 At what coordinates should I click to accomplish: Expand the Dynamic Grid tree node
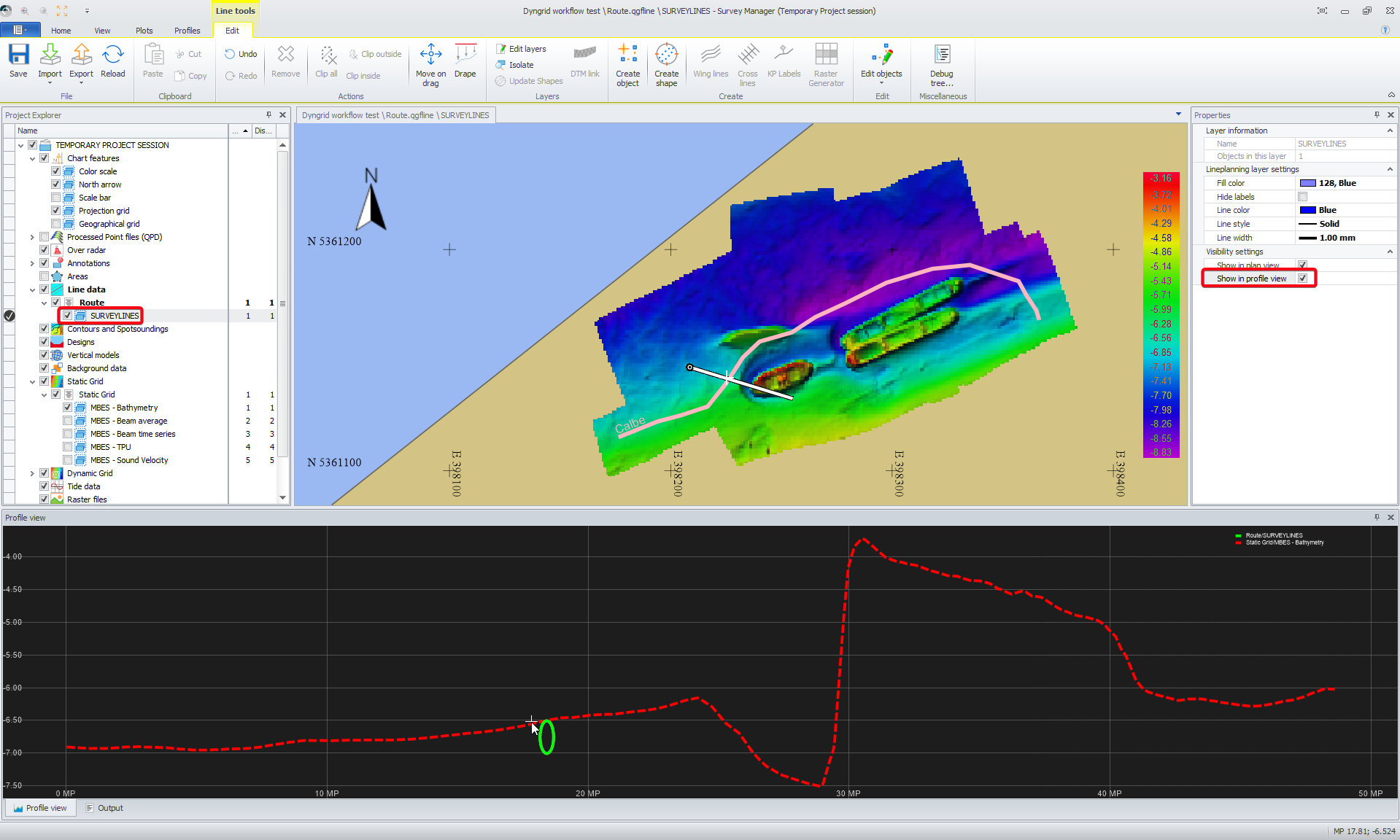[32, 473]
